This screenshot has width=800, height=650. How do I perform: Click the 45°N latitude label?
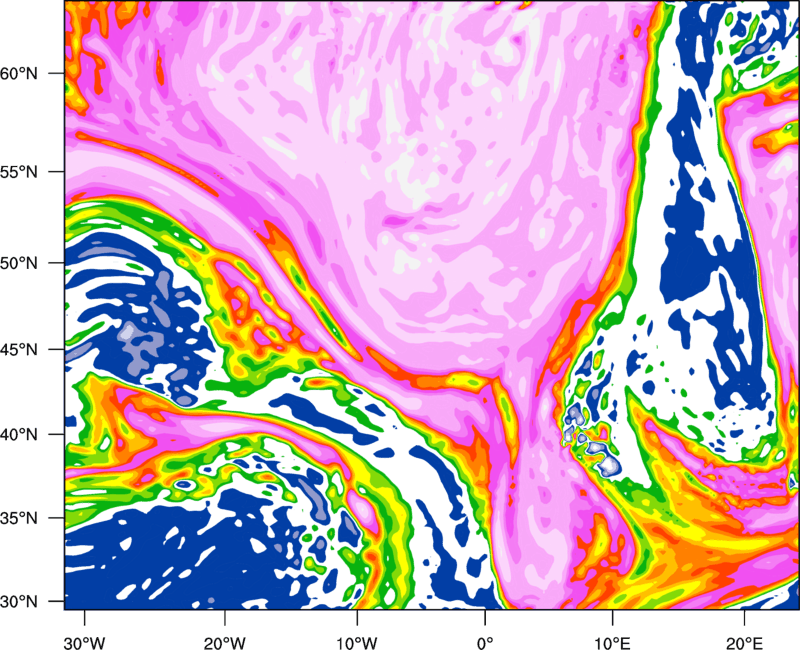coord(19,350)
